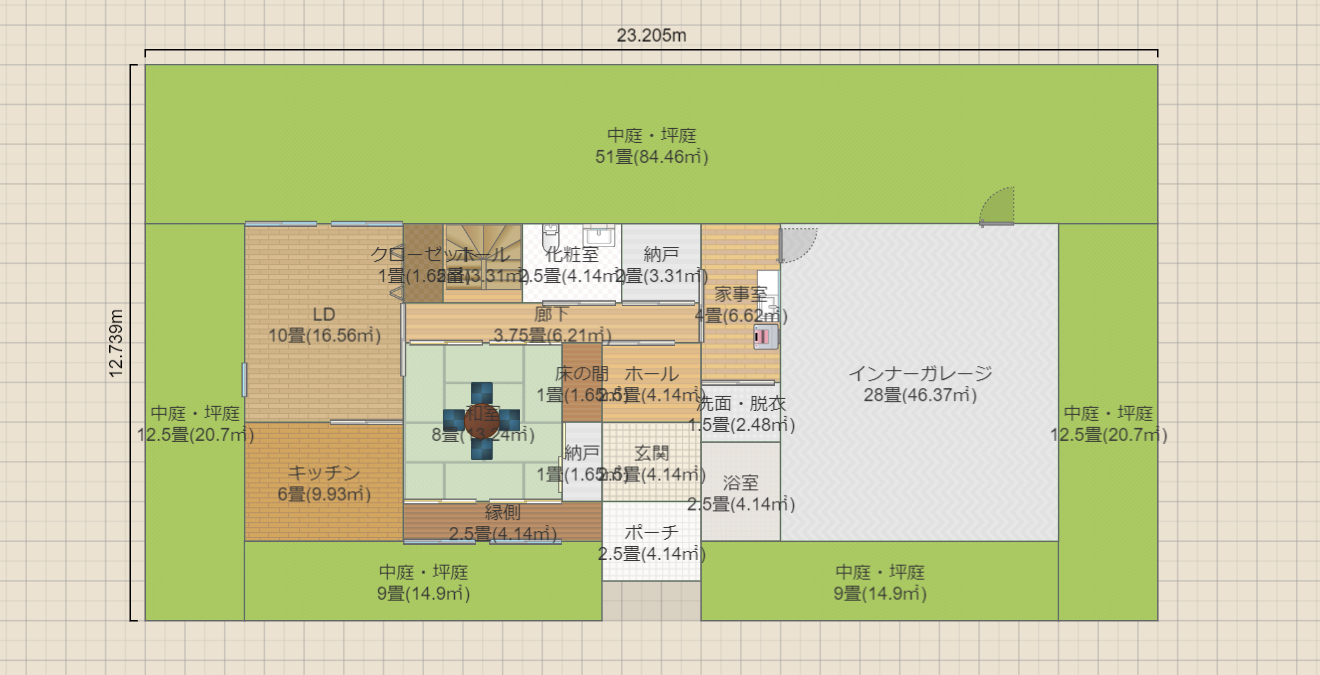Select the 廊下 3.75畳 corridor label
This screenshot has height=675, width=1320.
(551, 325)
